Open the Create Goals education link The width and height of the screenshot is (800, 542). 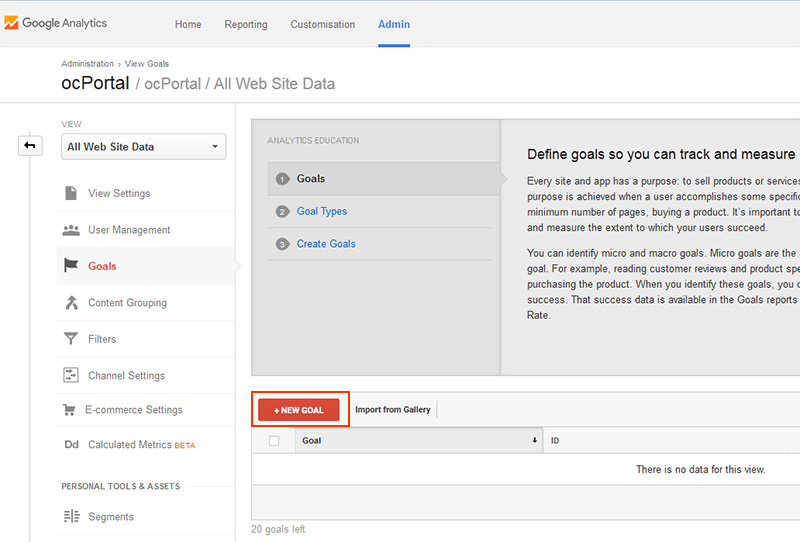326,244
